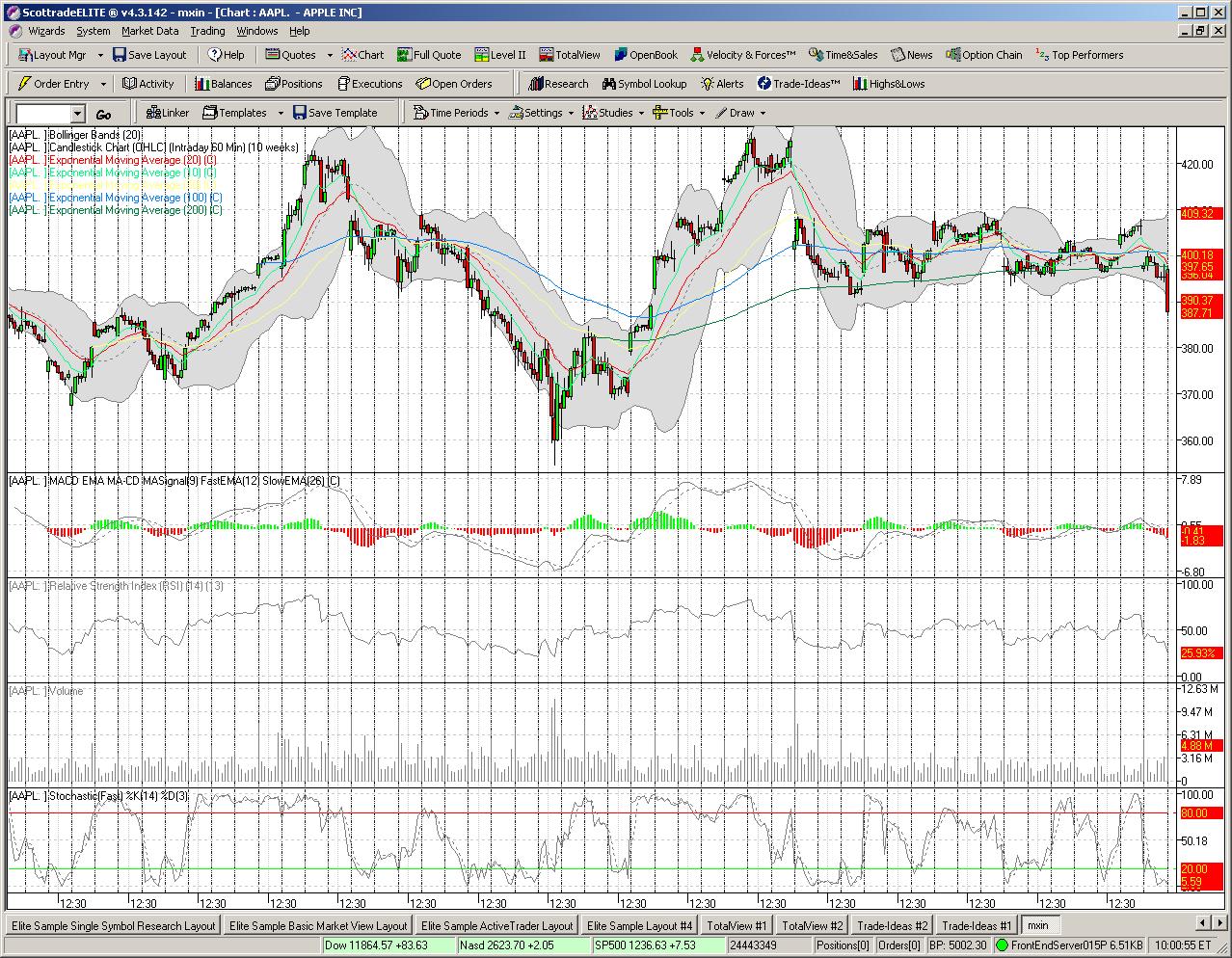This screenshot has width=1232, height=958.
Task: Expand the Layout Mgr dropdown arrow
Action: click(100, 55)
